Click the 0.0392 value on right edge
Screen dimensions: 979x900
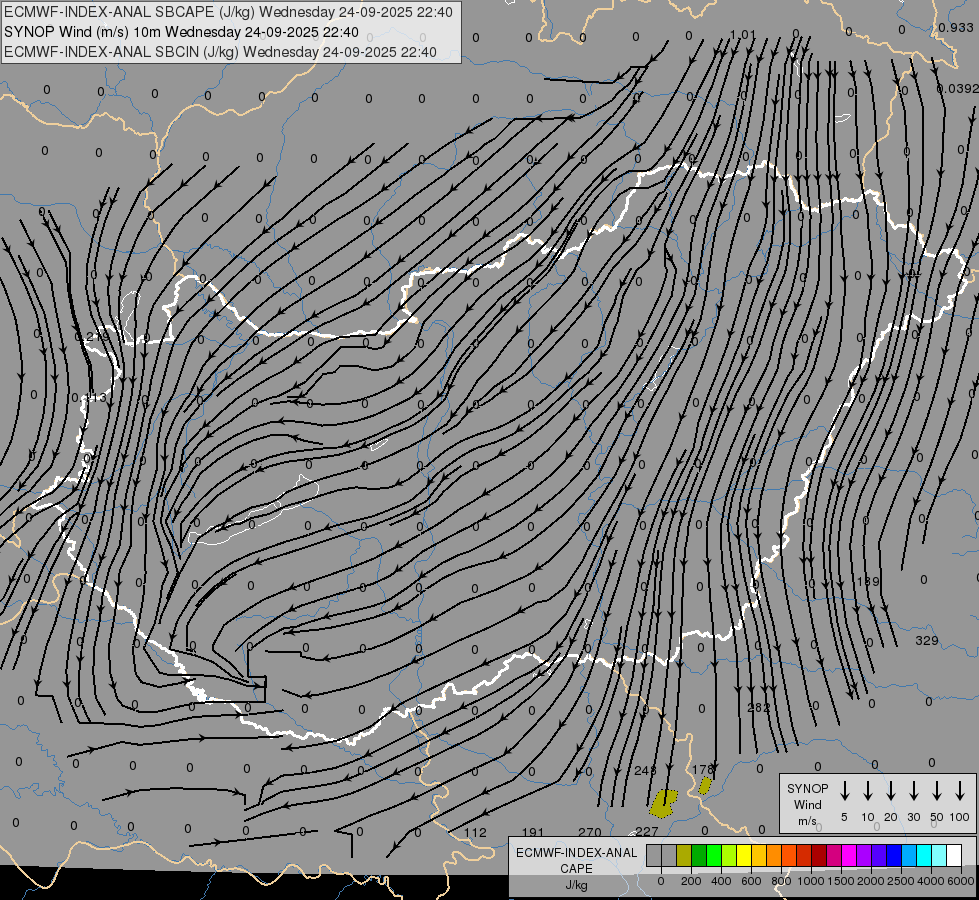(958, 89)
